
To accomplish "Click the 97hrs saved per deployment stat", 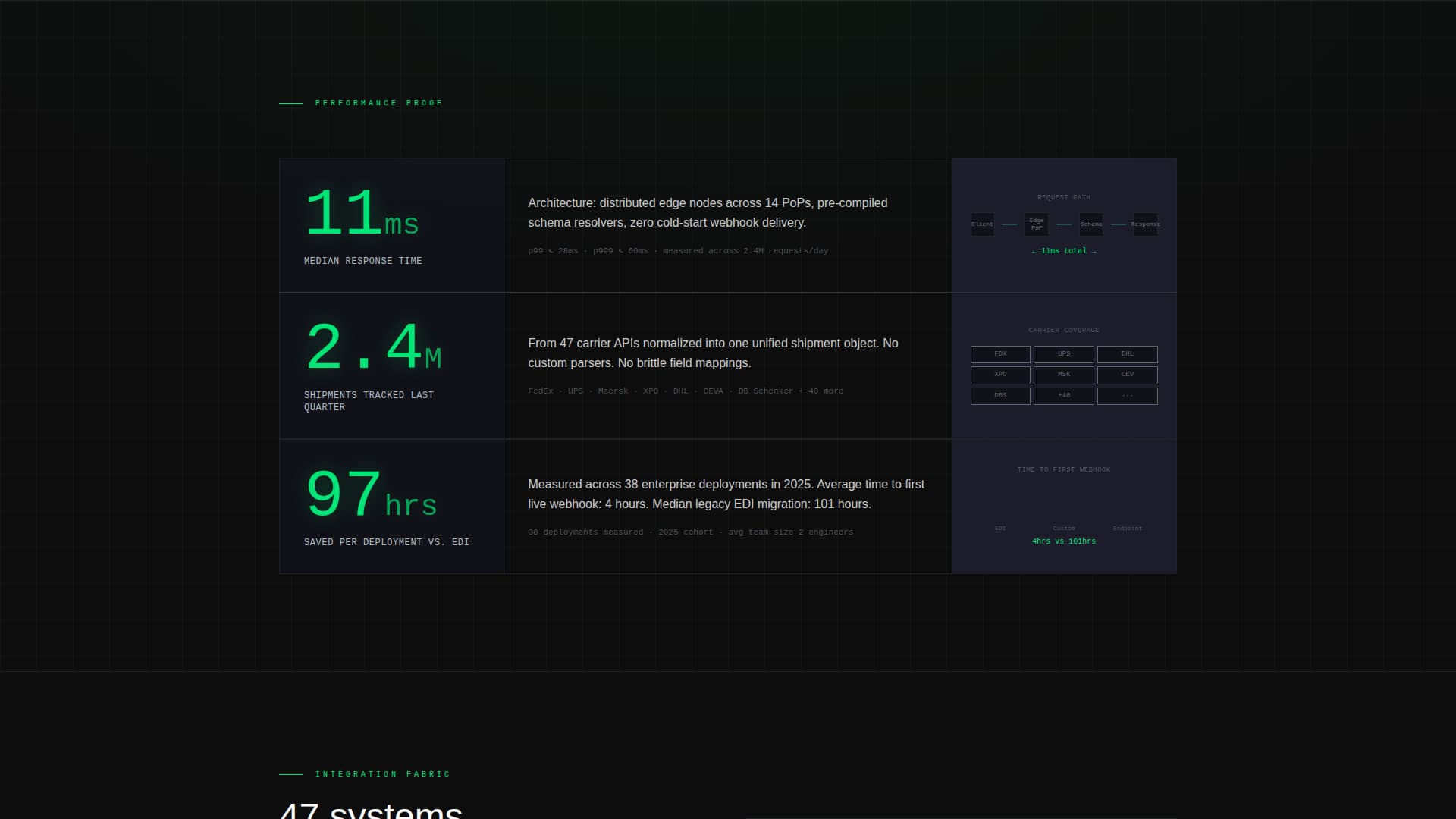I will coord(372,496).
